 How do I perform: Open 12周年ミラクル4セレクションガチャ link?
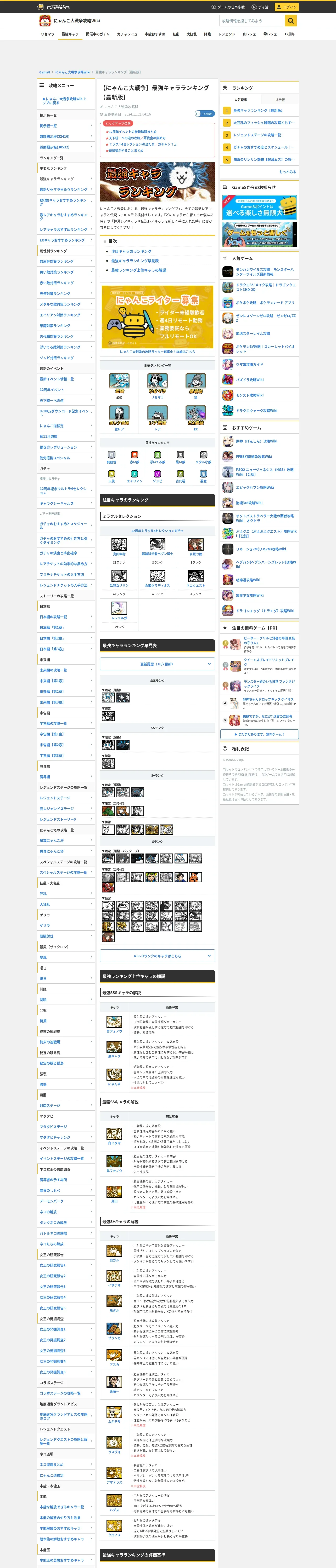click(x=157, y=531)
